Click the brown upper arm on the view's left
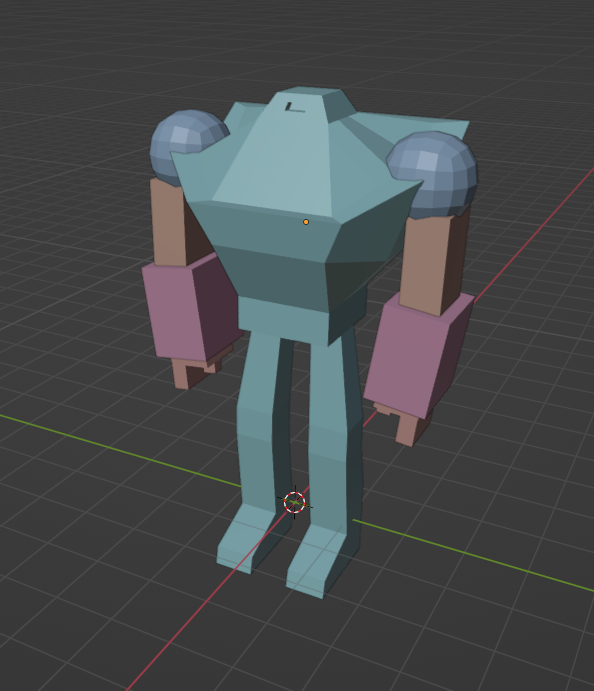 pyautogui.click(x=170, y=223)
